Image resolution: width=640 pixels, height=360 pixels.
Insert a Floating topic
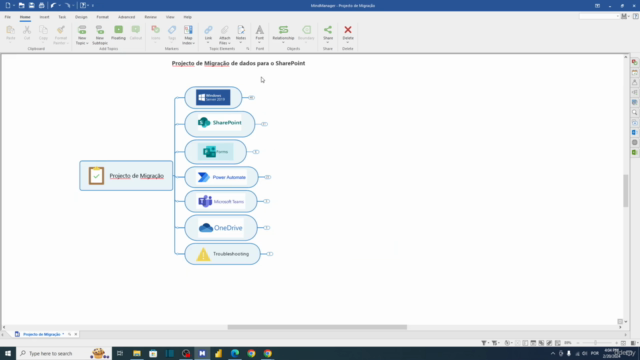tap(118, 33)
